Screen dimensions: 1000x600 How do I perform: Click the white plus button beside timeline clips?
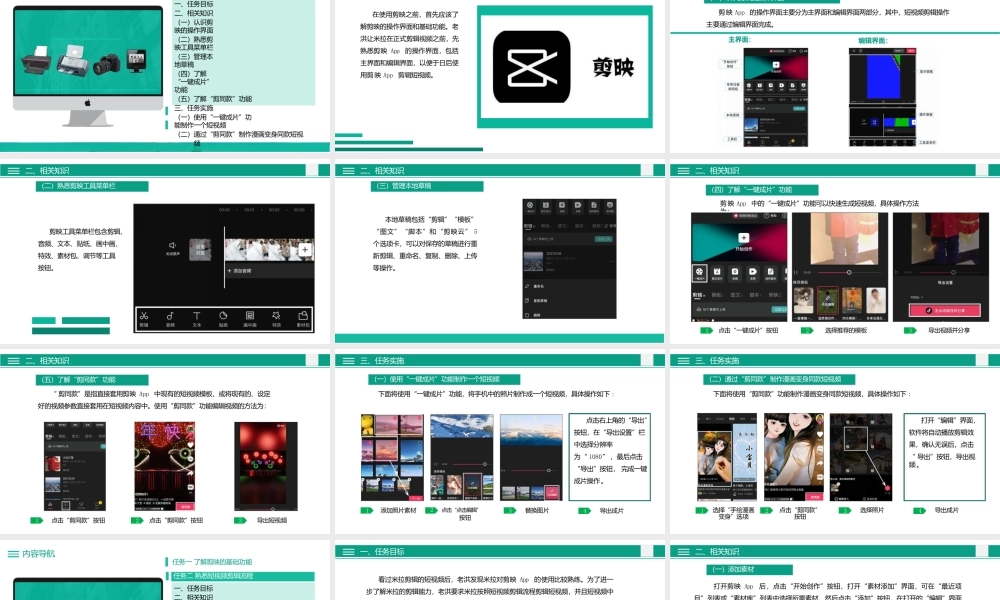[305, 249]
